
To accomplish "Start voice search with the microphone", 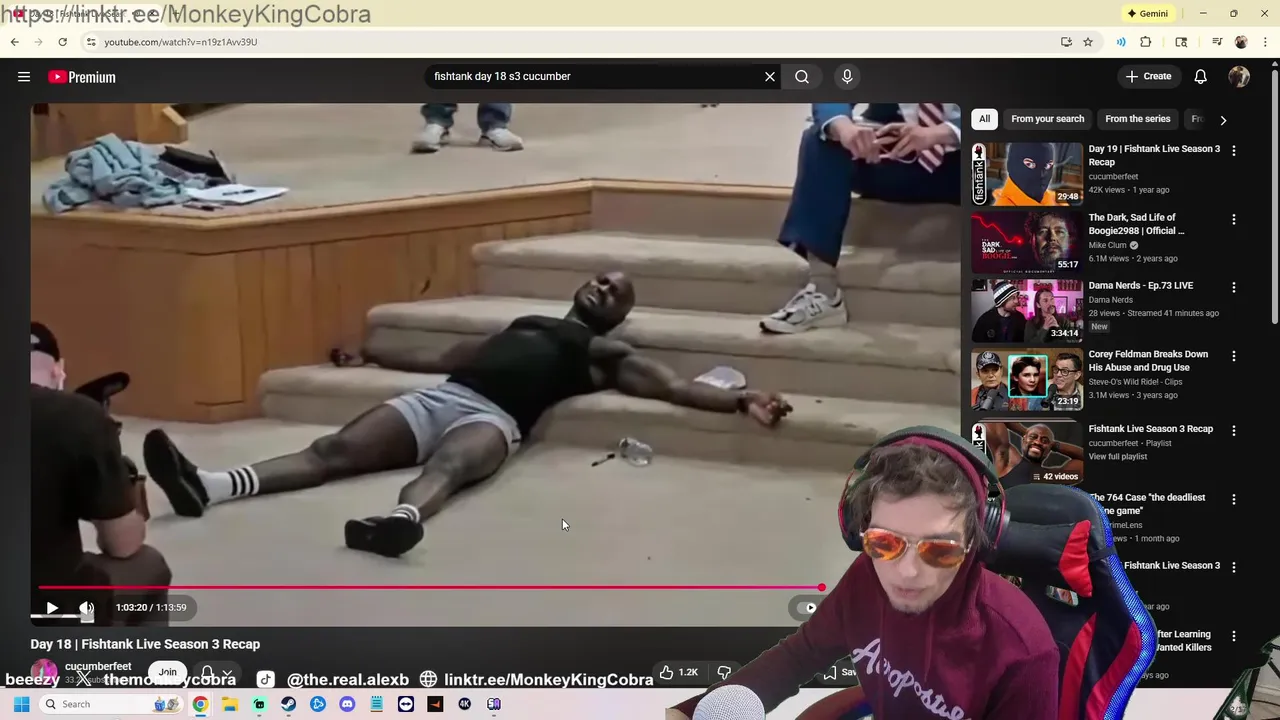I will coord(847,76).
